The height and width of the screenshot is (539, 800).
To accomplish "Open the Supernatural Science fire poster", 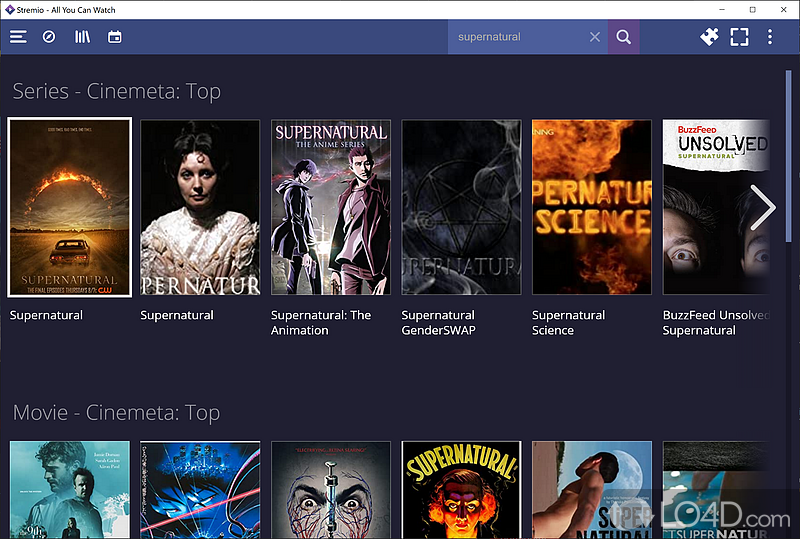I will click(x=592, y=207).
